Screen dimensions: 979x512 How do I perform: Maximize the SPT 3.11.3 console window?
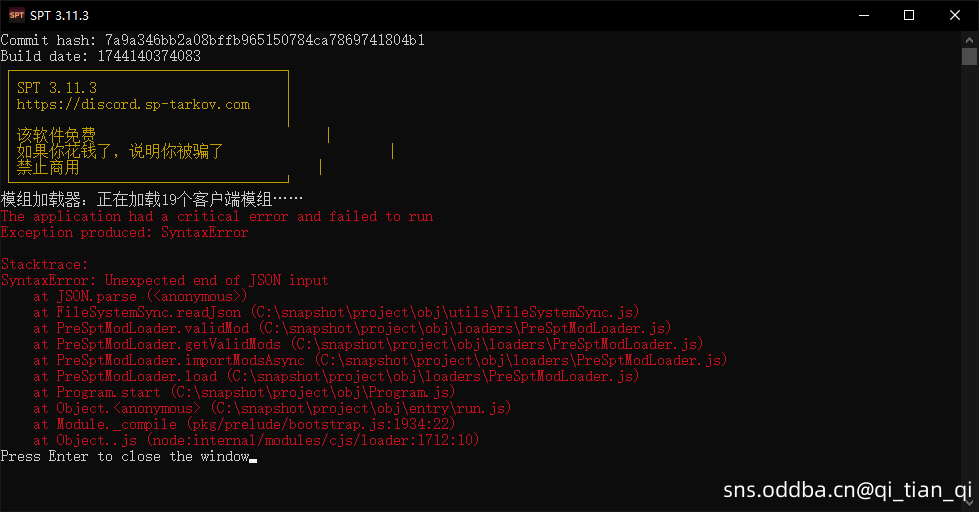(909, 15)
